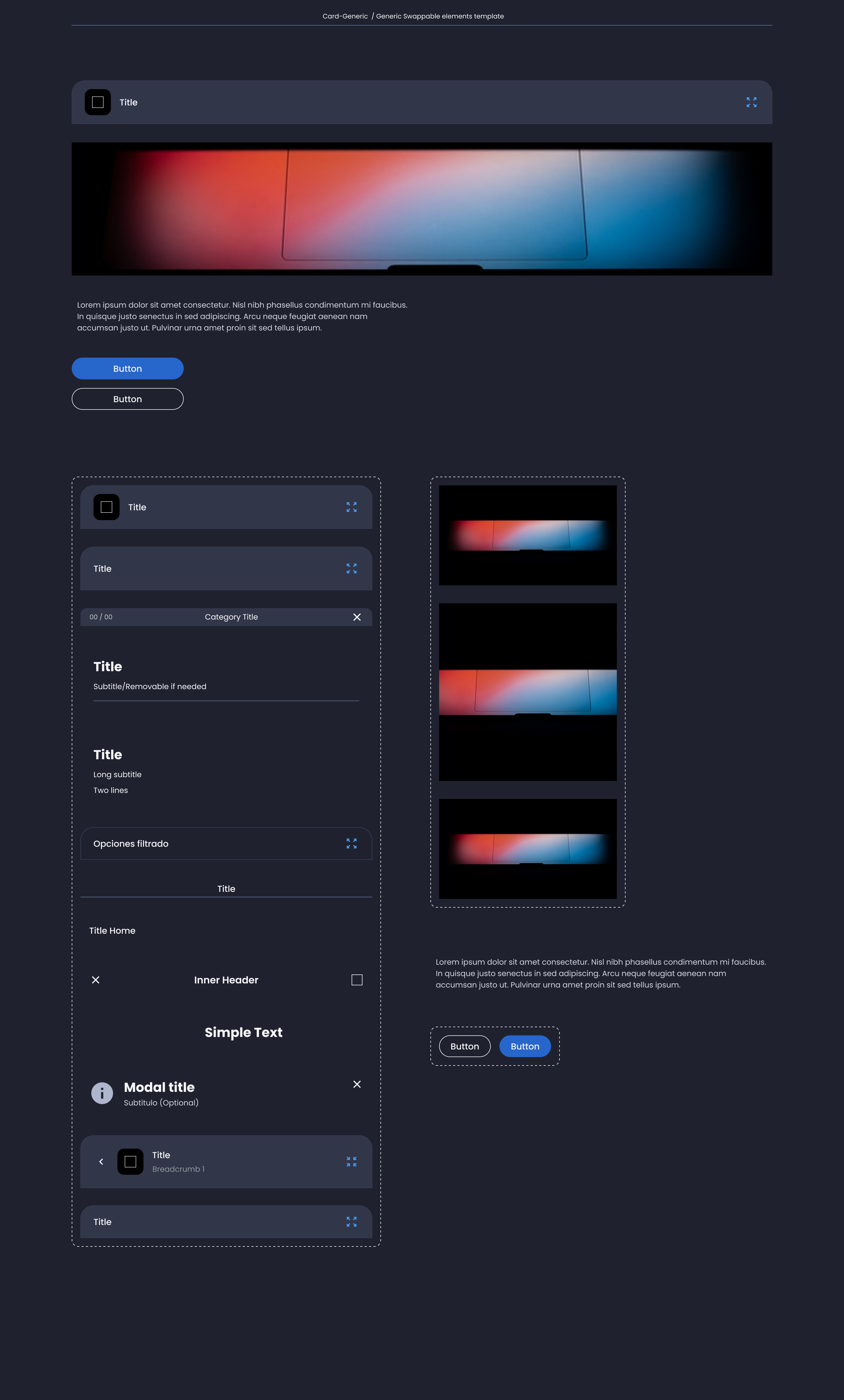Click the expand icon beside Opciones filtrado

pos(351,844)
